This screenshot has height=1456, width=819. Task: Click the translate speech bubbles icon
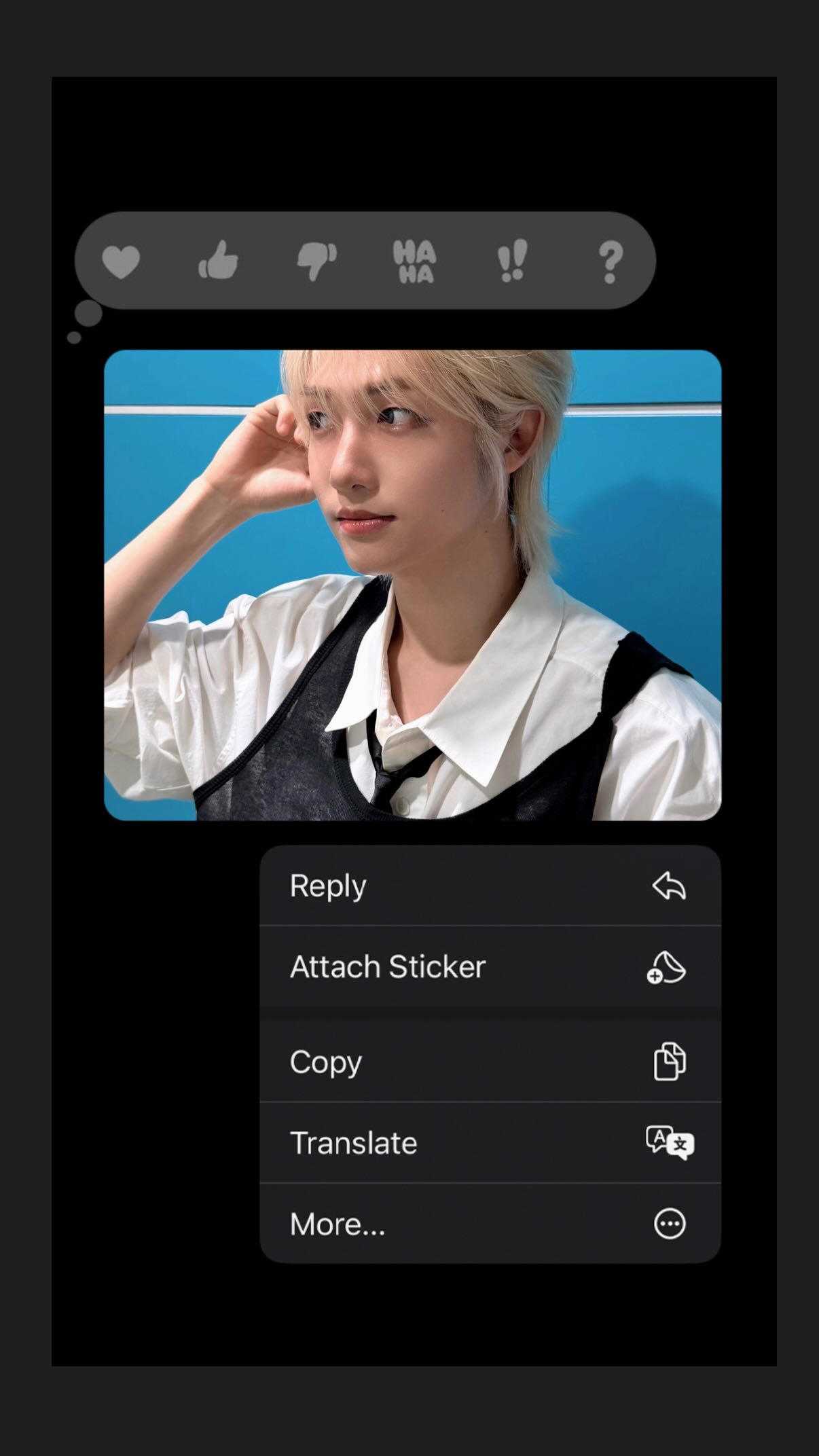coord(670,1142)
